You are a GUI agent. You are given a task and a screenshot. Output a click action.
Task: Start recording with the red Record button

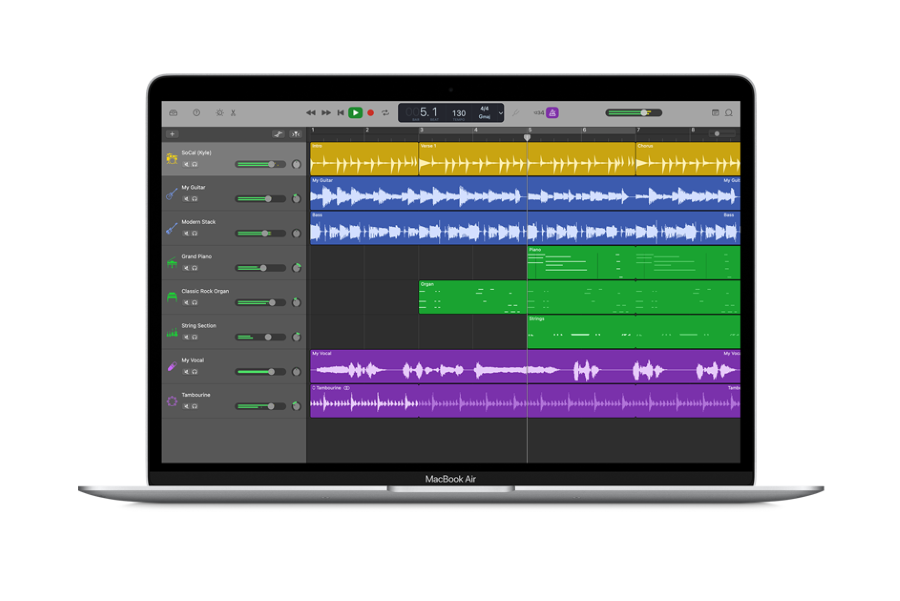click(x=371, y=113)
